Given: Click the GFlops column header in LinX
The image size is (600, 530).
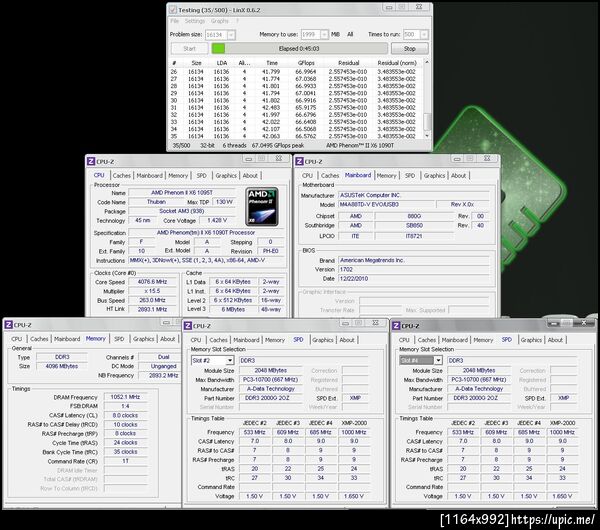Looking at the screenshot, I should (306, 63).
